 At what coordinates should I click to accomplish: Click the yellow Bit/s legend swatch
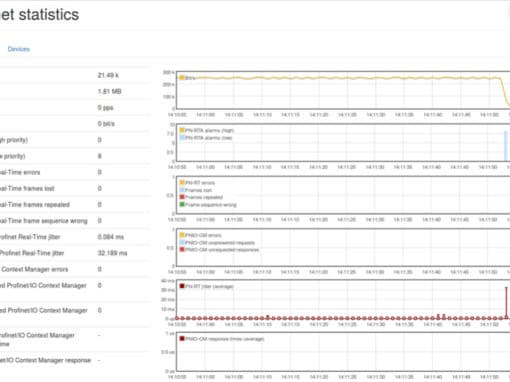pyautogui.click(x=182, y=78)
